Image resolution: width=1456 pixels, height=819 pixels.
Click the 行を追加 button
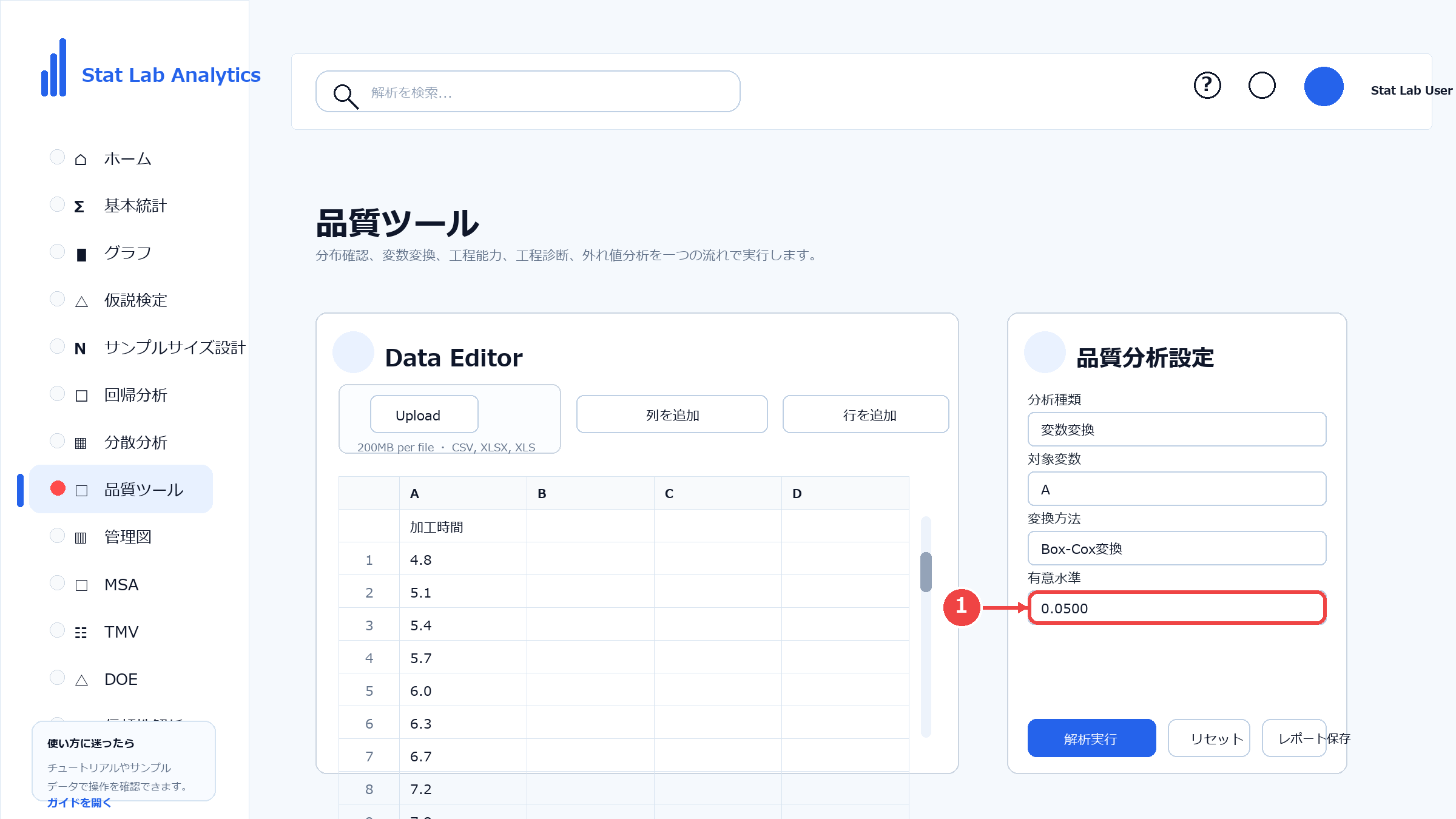866,415
